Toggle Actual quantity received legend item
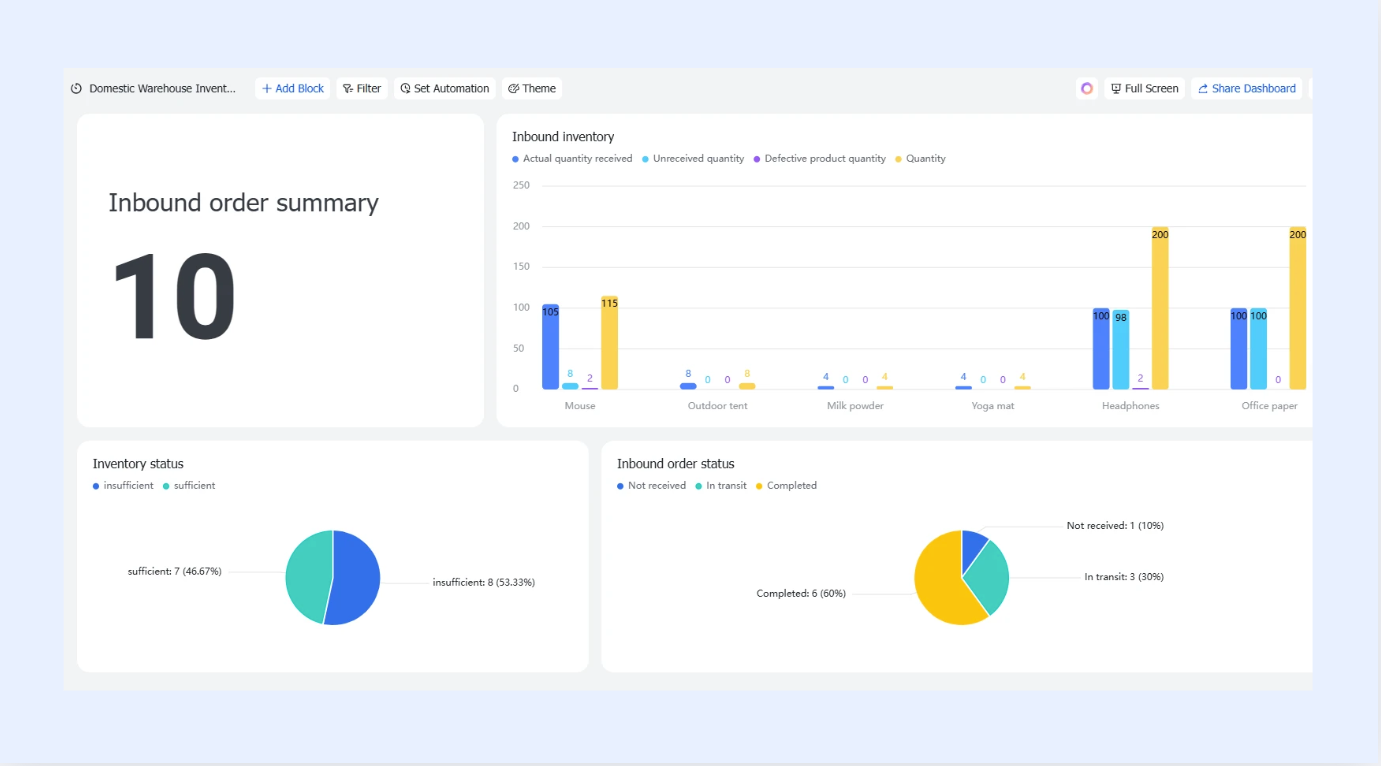1381x766 pixels. click(572, 159)
